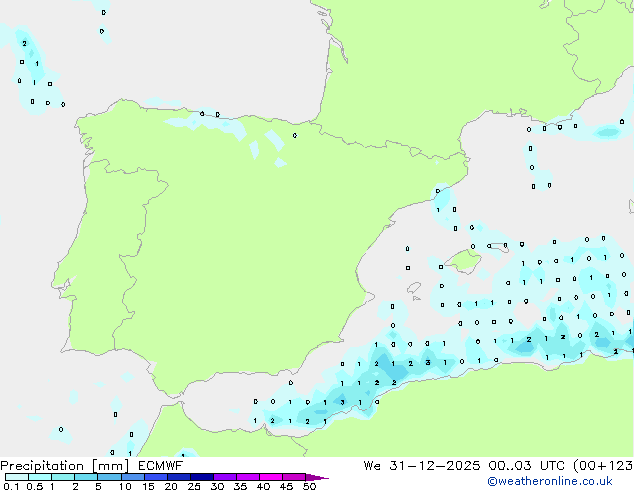The height and width of the screenshot is (490, 634).
Task: Pick the 35–40 mm legend color swatch
Action: coord(248,477)
